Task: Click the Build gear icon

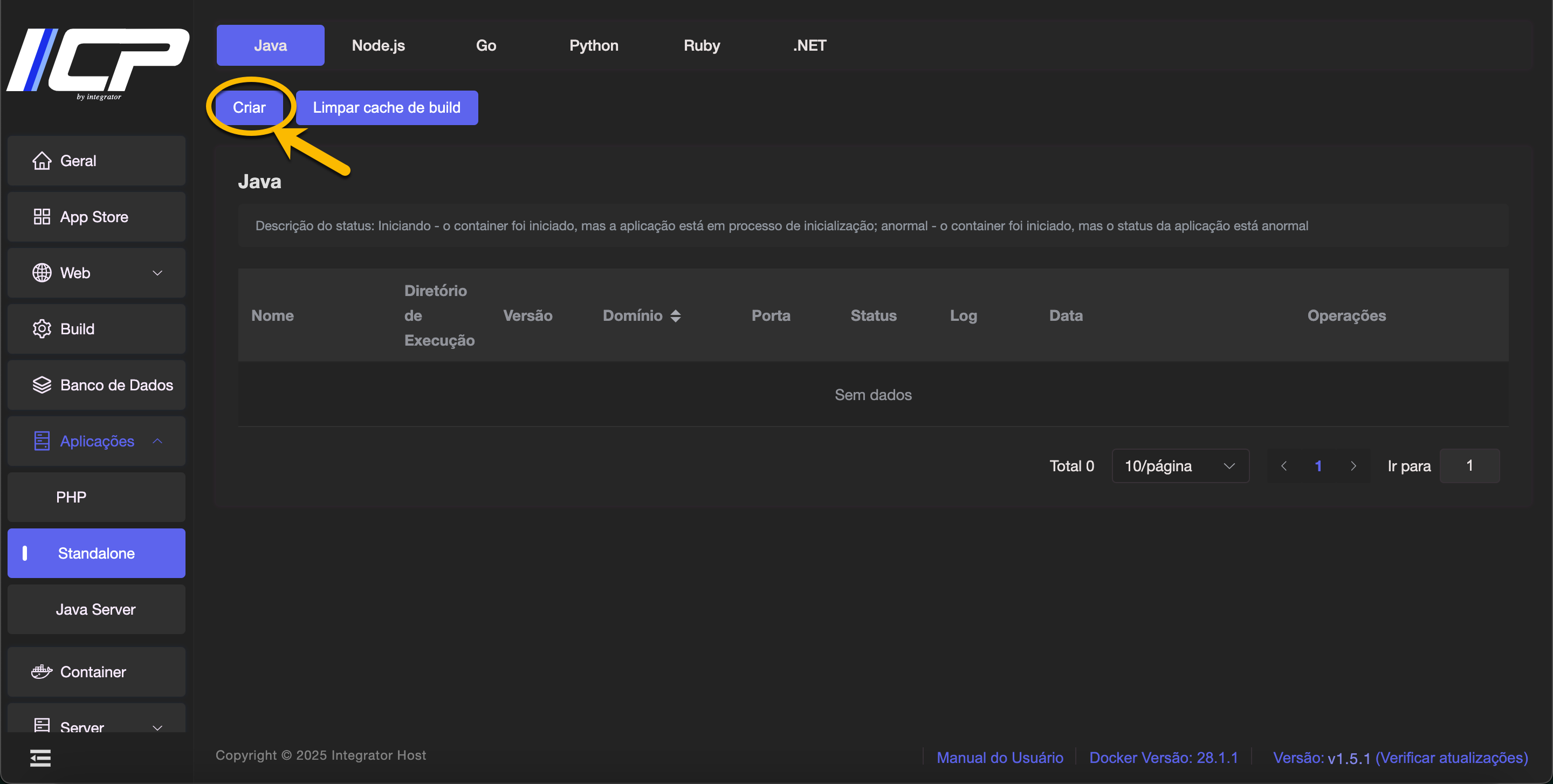Action: (x=42, y=329)
